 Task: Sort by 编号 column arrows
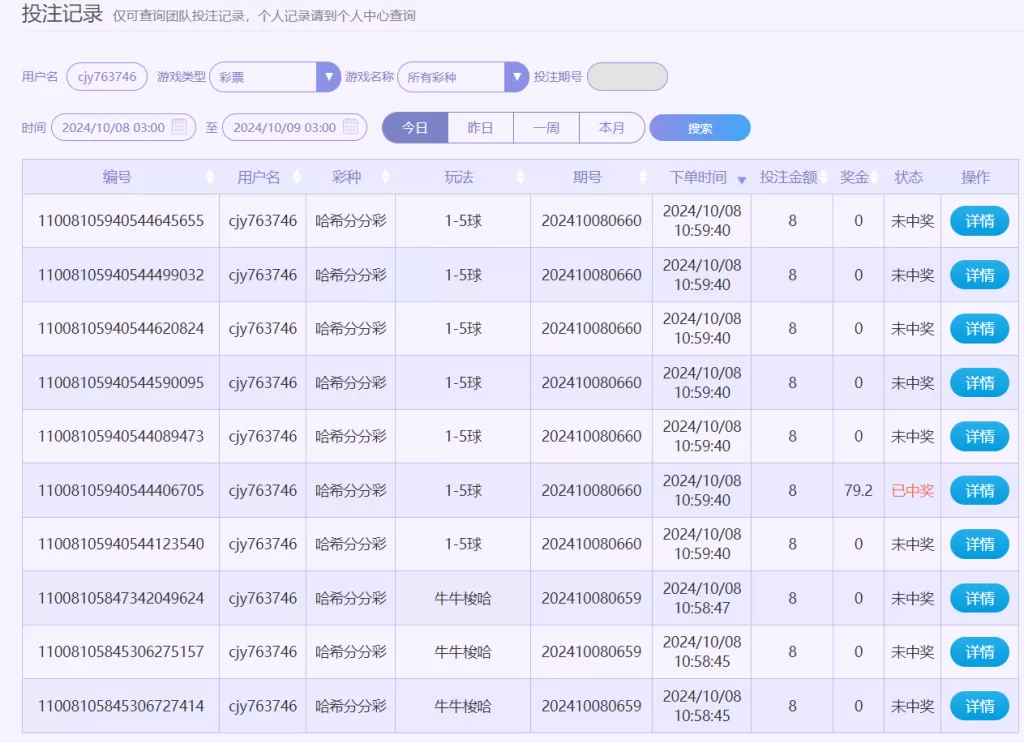[x=210, y=177]
